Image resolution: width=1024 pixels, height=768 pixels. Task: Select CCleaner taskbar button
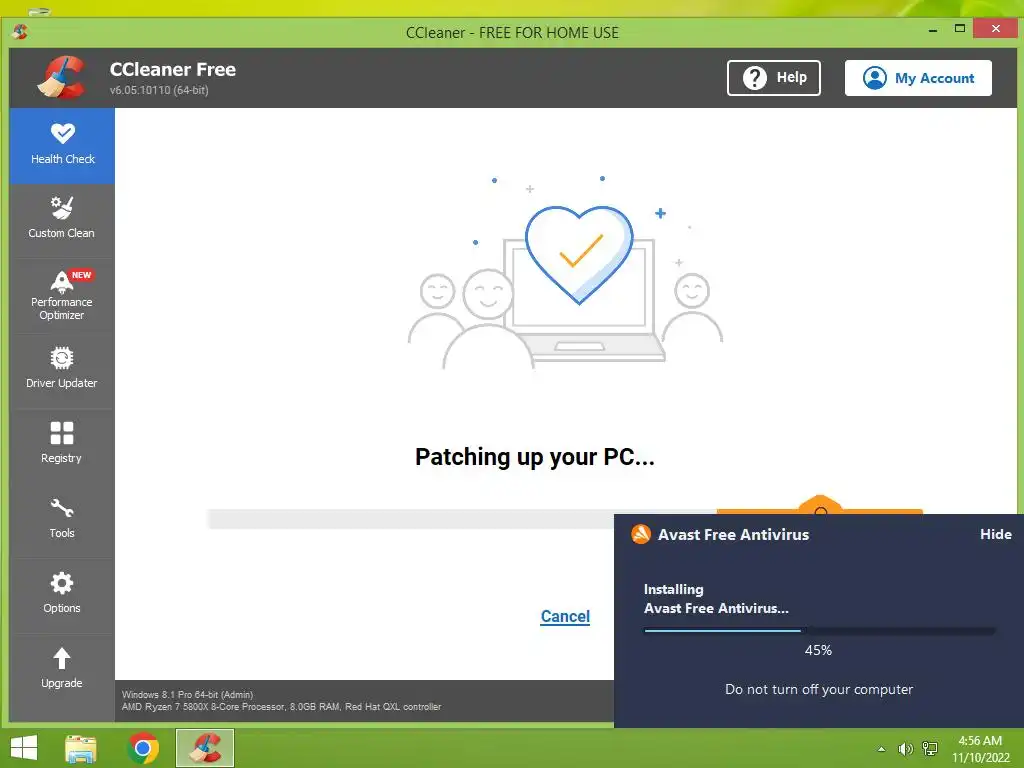pyautogui.click(x=204, y=748)
